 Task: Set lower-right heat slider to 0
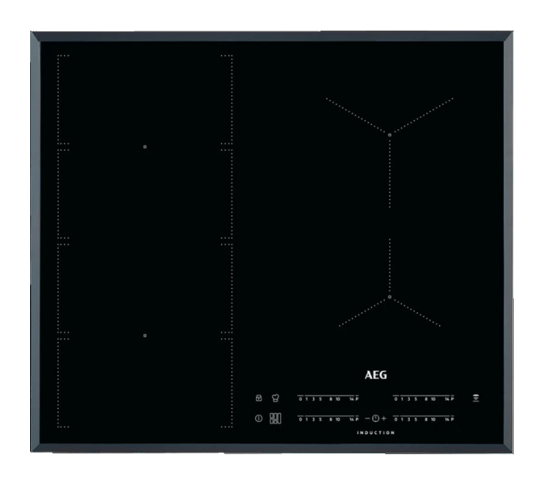pyautogui.click(x=396, y=420)
